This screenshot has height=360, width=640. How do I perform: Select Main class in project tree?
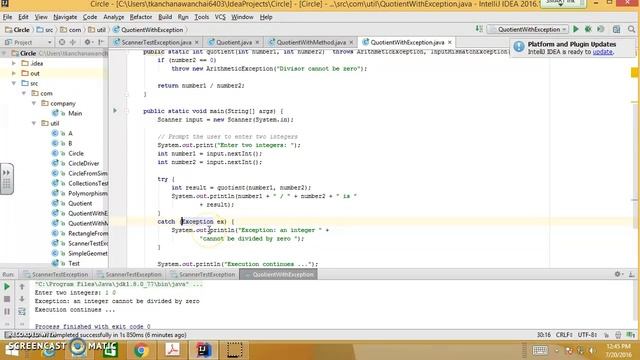point(75,113)
